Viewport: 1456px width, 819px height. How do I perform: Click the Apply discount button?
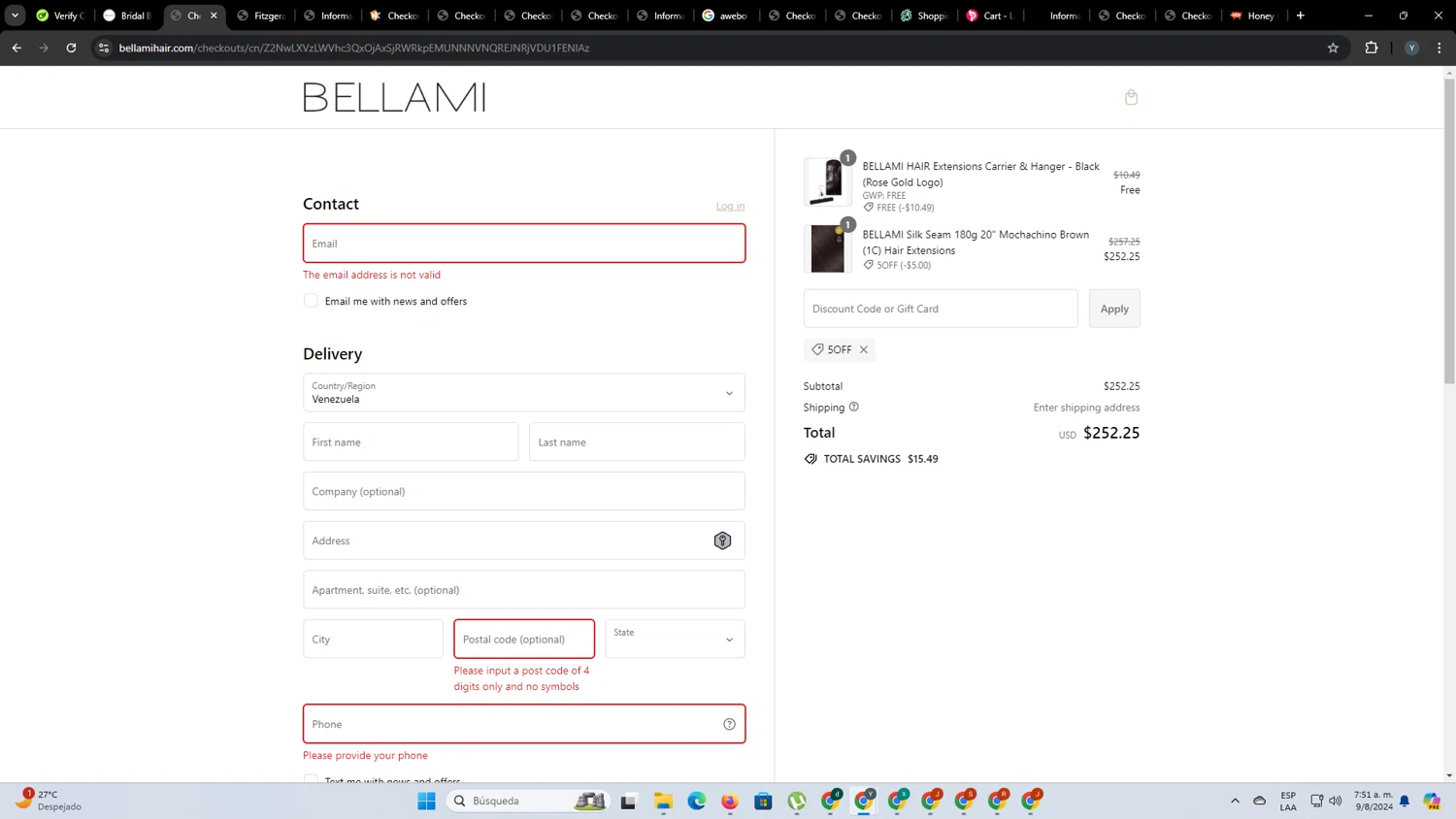pos(1114,309)
